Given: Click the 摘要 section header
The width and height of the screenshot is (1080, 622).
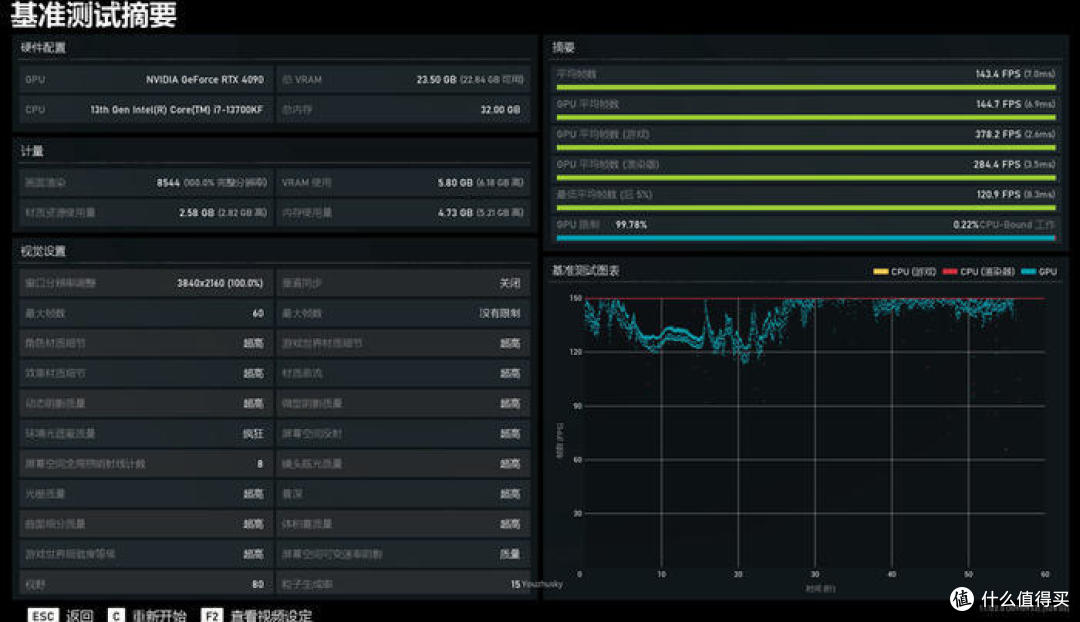Looking at the screenshot, I should tap(563, 48).
